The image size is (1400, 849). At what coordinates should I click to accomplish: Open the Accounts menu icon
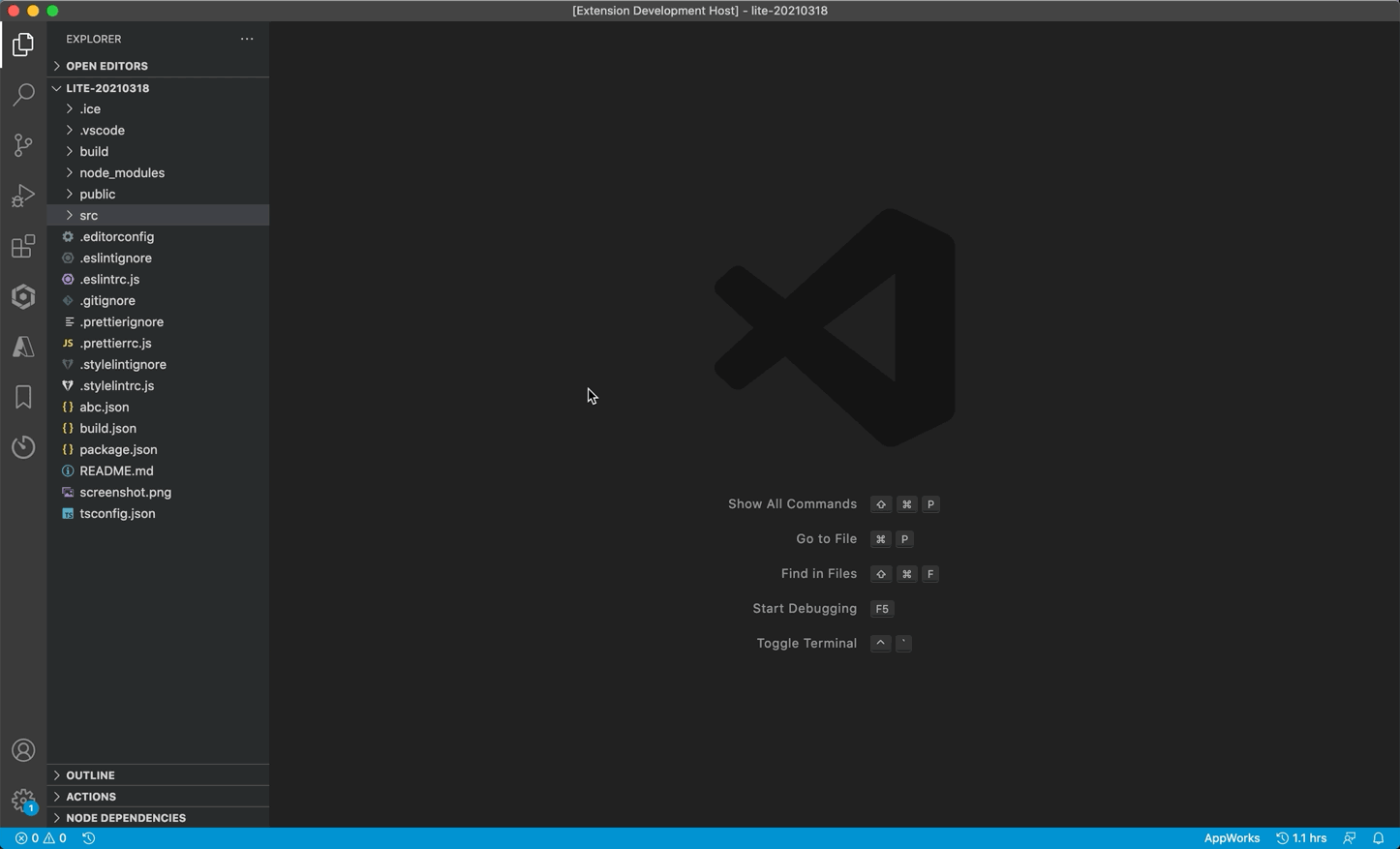(x=23, y=750)
